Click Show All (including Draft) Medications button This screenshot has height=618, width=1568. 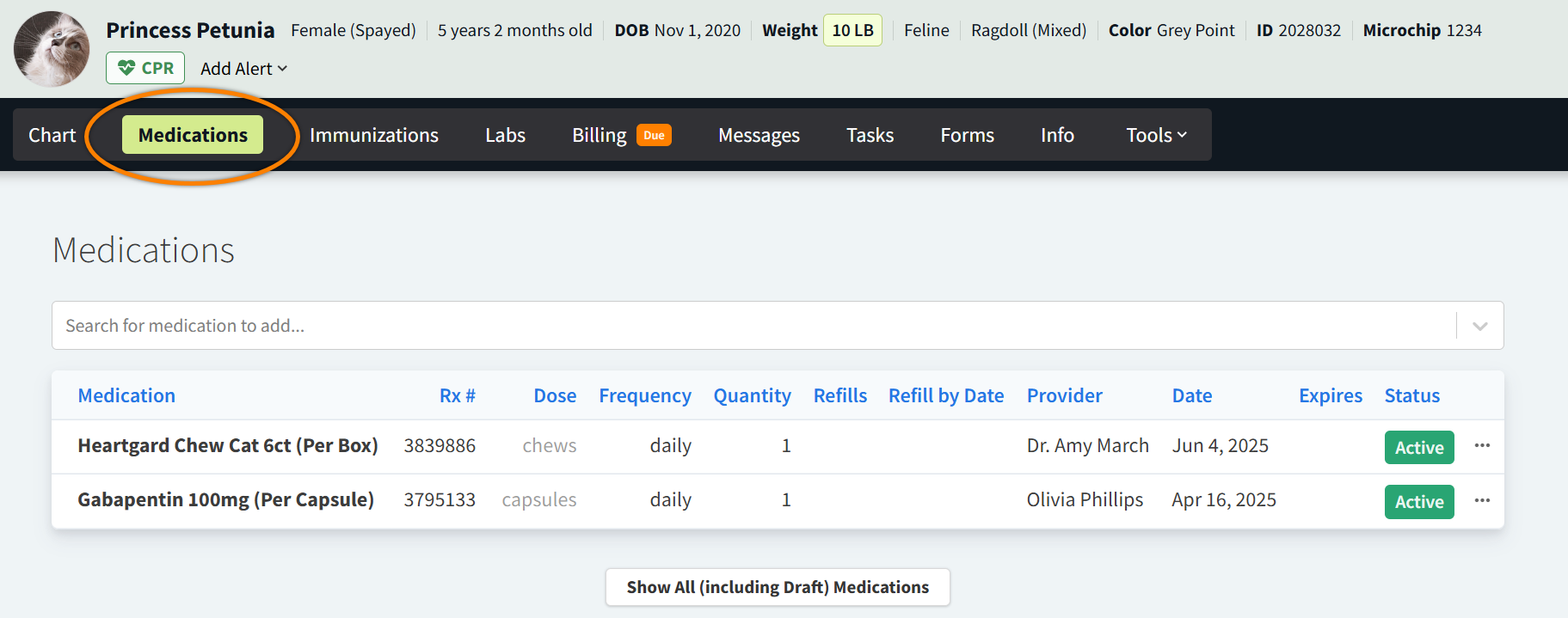pyautogui.click(x=778, y=587)
